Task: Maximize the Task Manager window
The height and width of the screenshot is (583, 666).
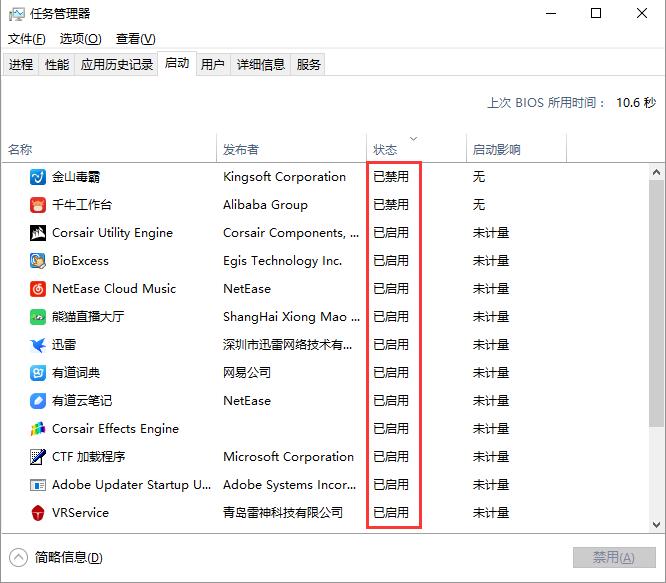Action: (x=596, y=13)
